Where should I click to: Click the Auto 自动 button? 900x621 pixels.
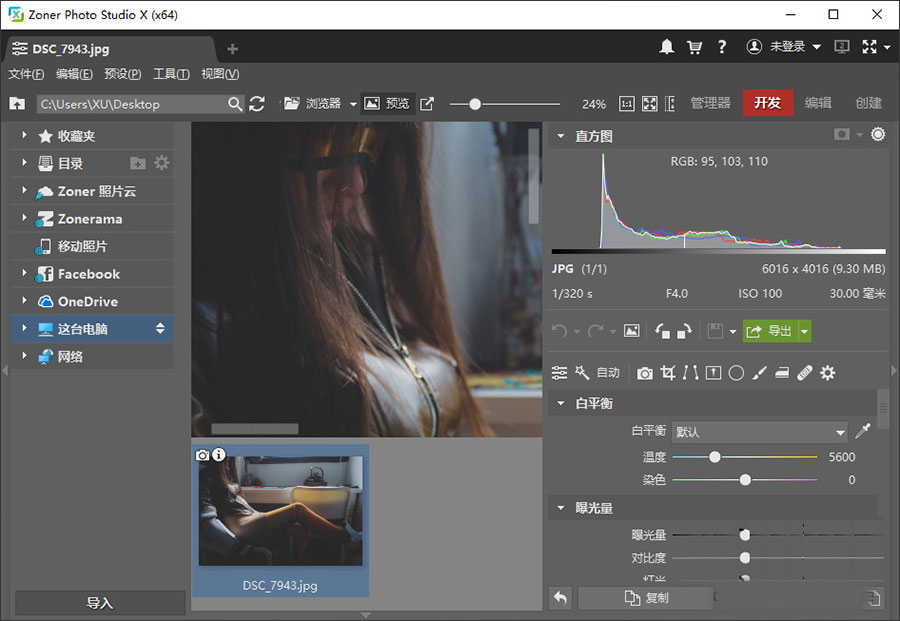coord(608,373)
